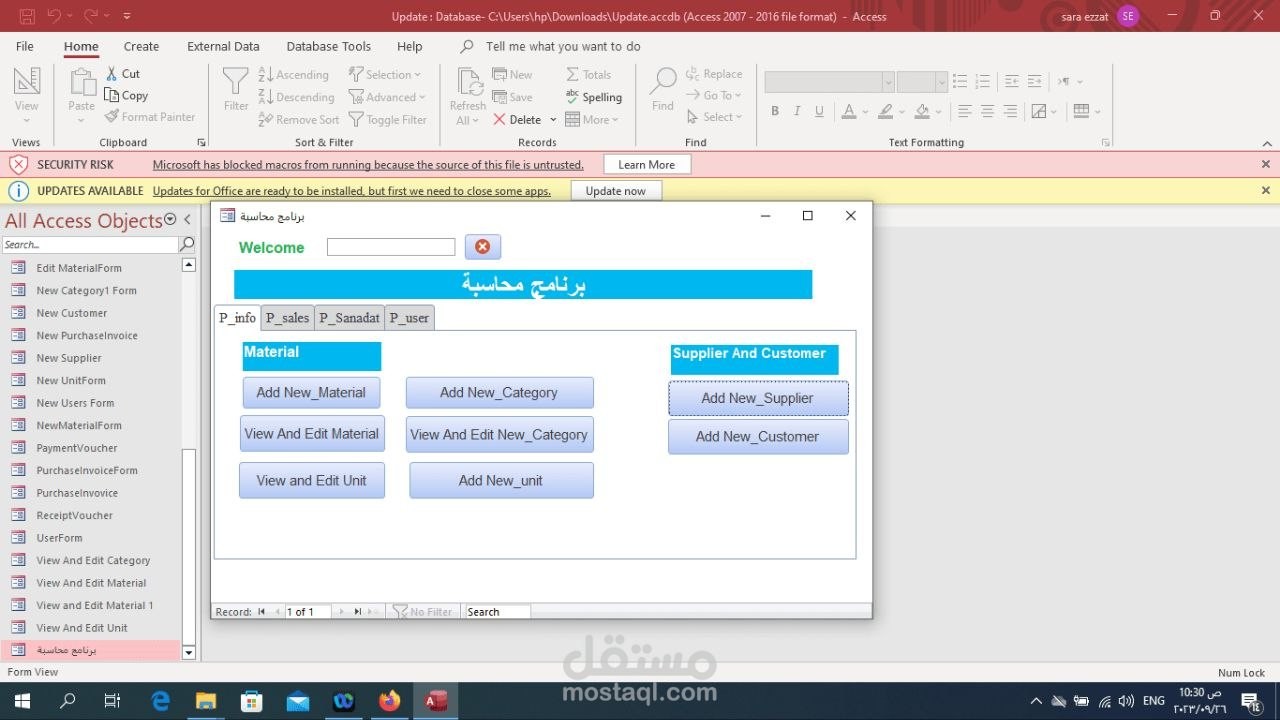This screenshot has width=1280, height=720.
Task: Open the File Explorer taskbar icon
Action: (206, 701)
